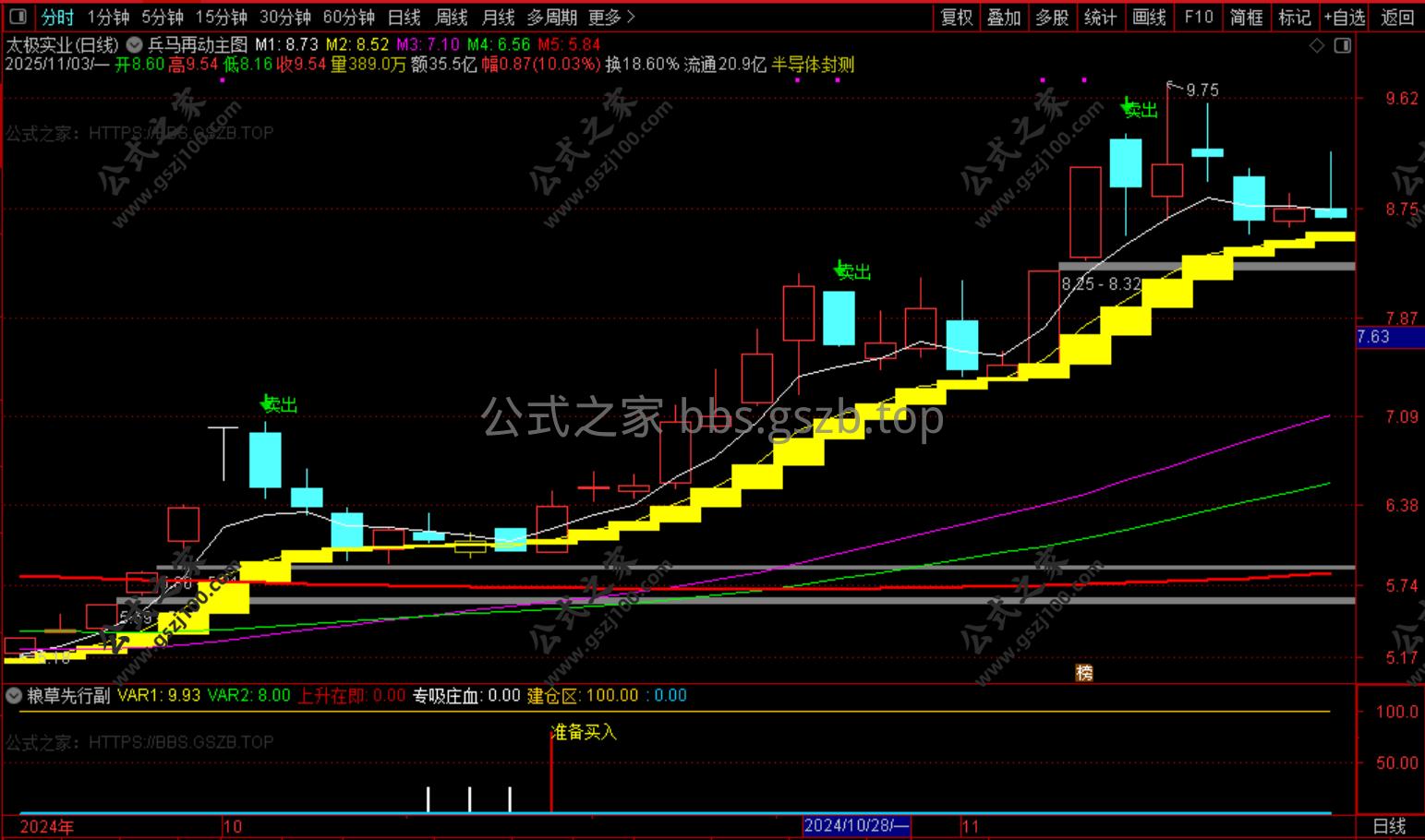Open the 多股 multi-stock view
The image size is (1425, 840).
[x=1053, y=17]
